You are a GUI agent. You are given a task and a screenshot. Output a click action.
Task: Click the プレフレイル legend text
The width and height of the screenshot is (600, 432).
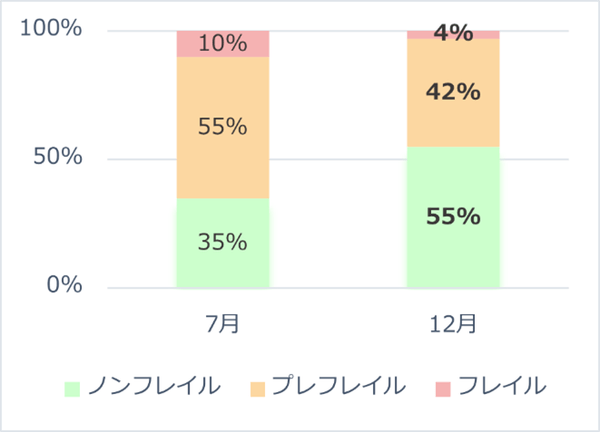pos(339,386)
